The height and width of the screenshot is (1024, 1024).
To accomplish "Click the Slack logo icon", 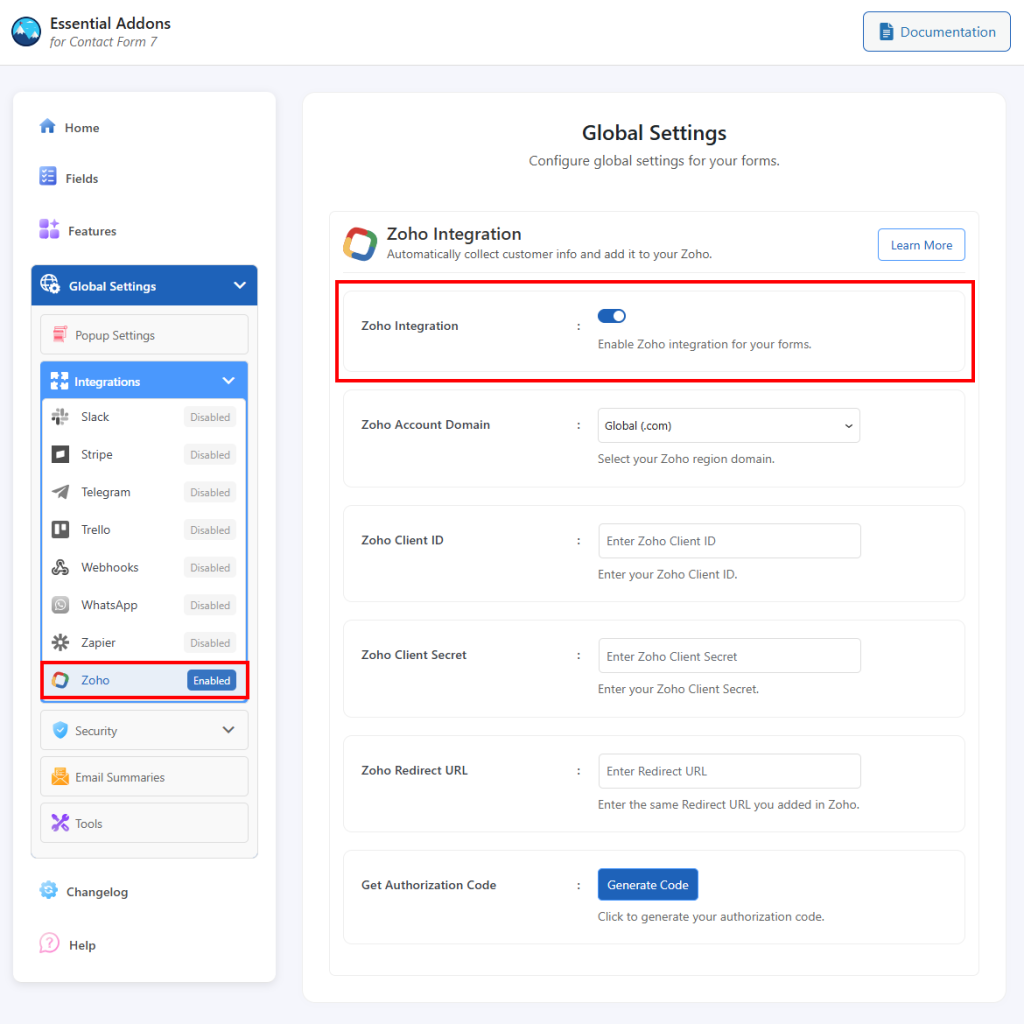I will tap(60, 417).
